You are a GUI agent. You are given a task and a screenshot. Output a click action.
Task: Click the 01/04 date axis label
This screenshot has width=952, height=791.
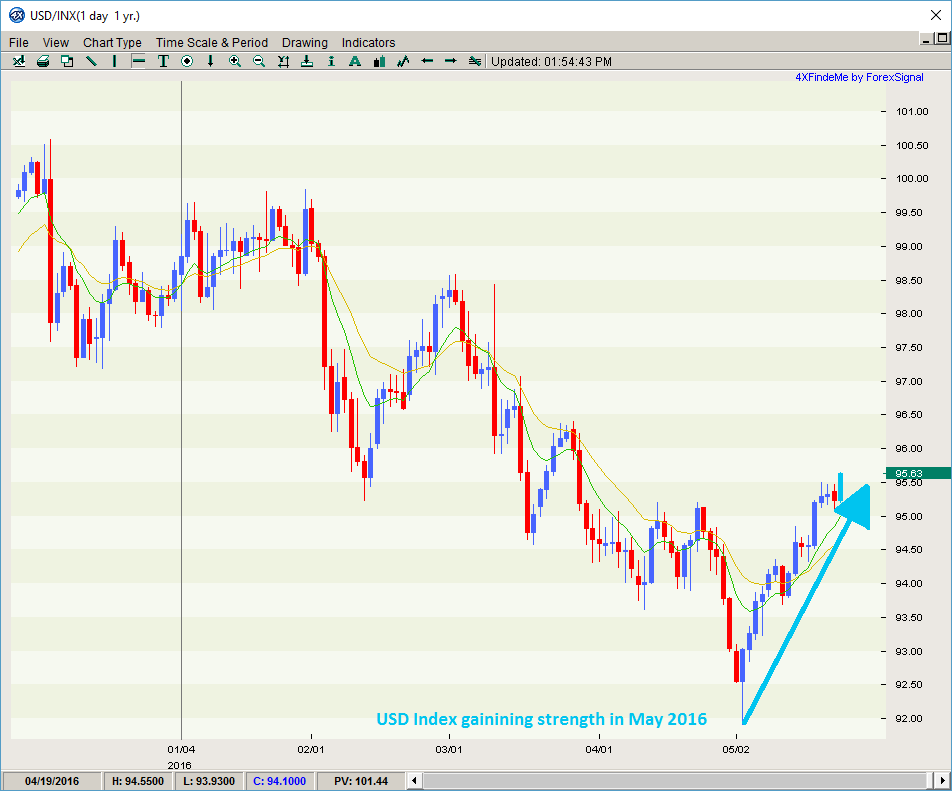(x=181, y=750)
